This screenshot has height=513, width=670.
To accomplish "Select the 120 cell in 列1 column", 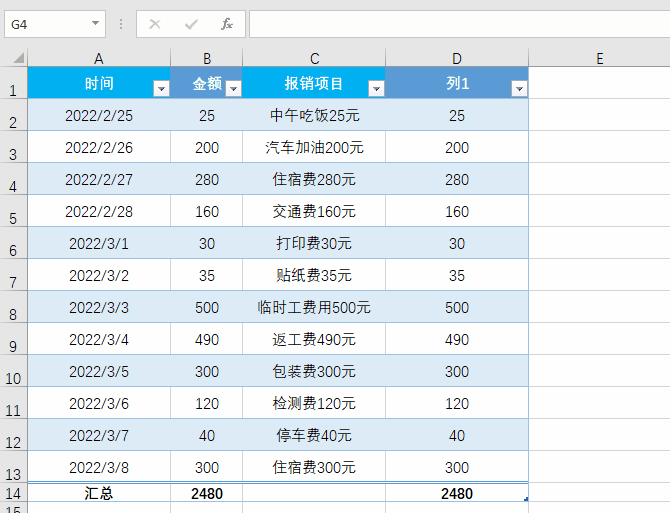I will coord(457,404).
